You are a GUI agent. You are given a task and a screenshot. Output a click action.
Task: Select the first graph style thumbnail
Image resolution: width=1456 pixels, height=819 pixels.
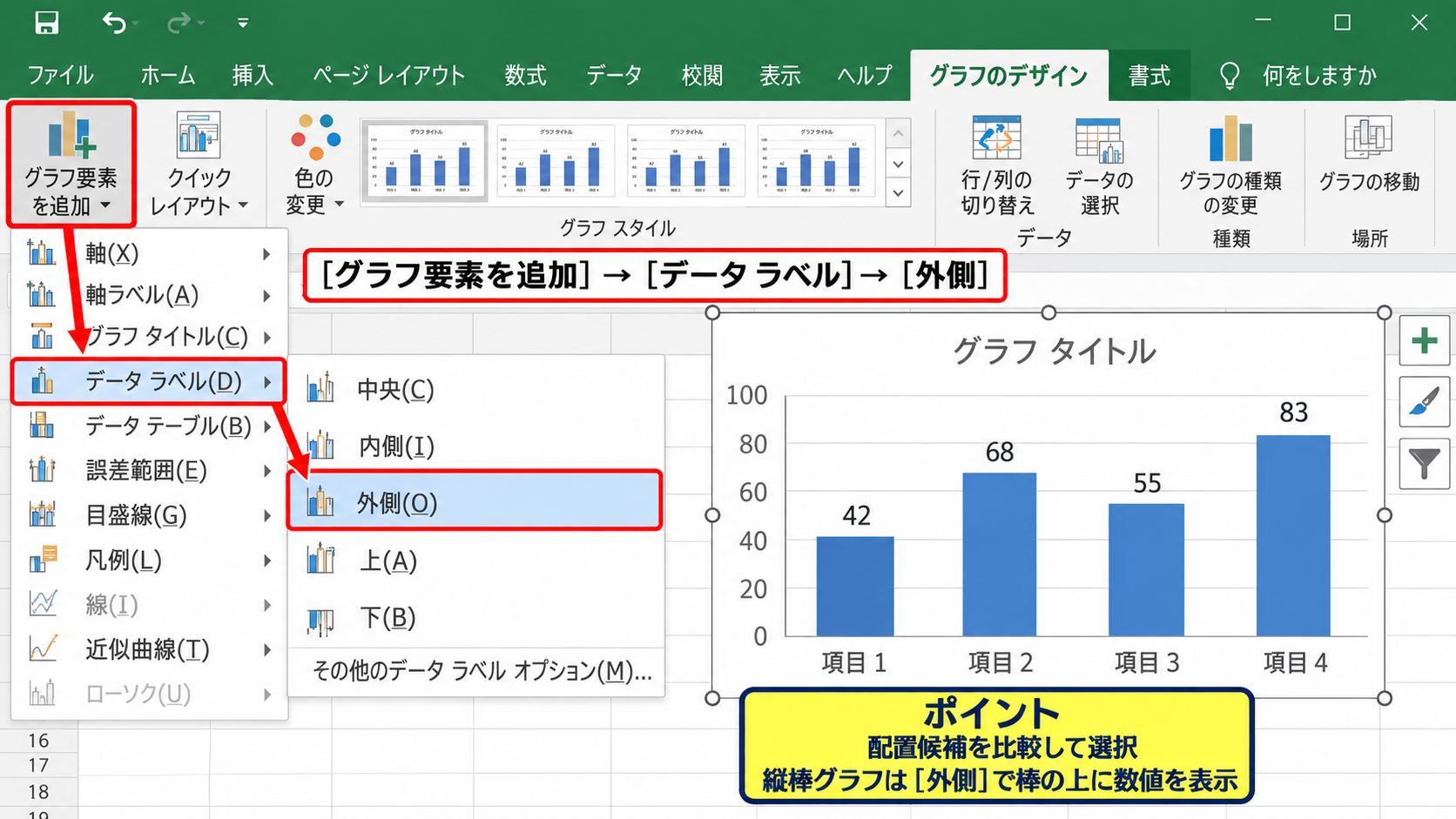[425, 160]
